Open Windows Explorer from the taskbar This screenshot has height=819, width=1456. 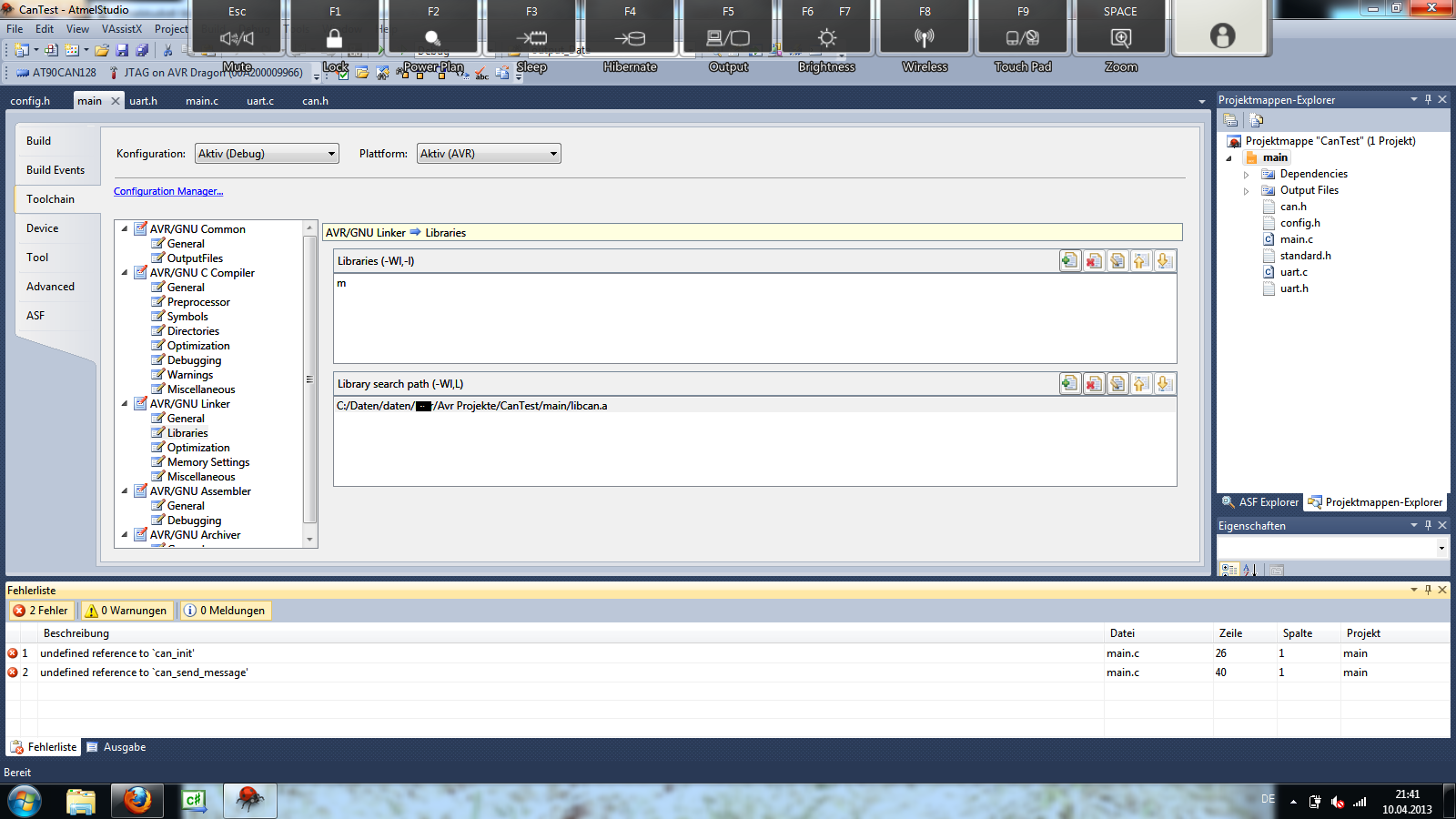(81, 801)
